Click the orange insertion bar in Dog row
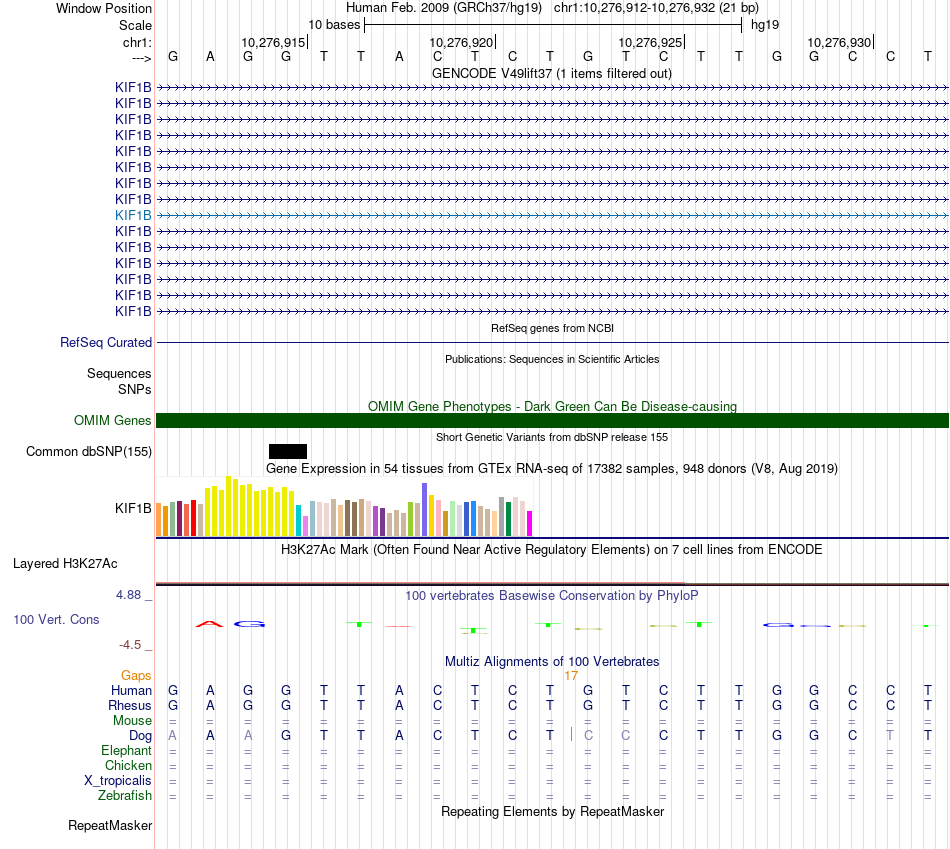This screenshot has height=849, width=950. click(571, 734)
